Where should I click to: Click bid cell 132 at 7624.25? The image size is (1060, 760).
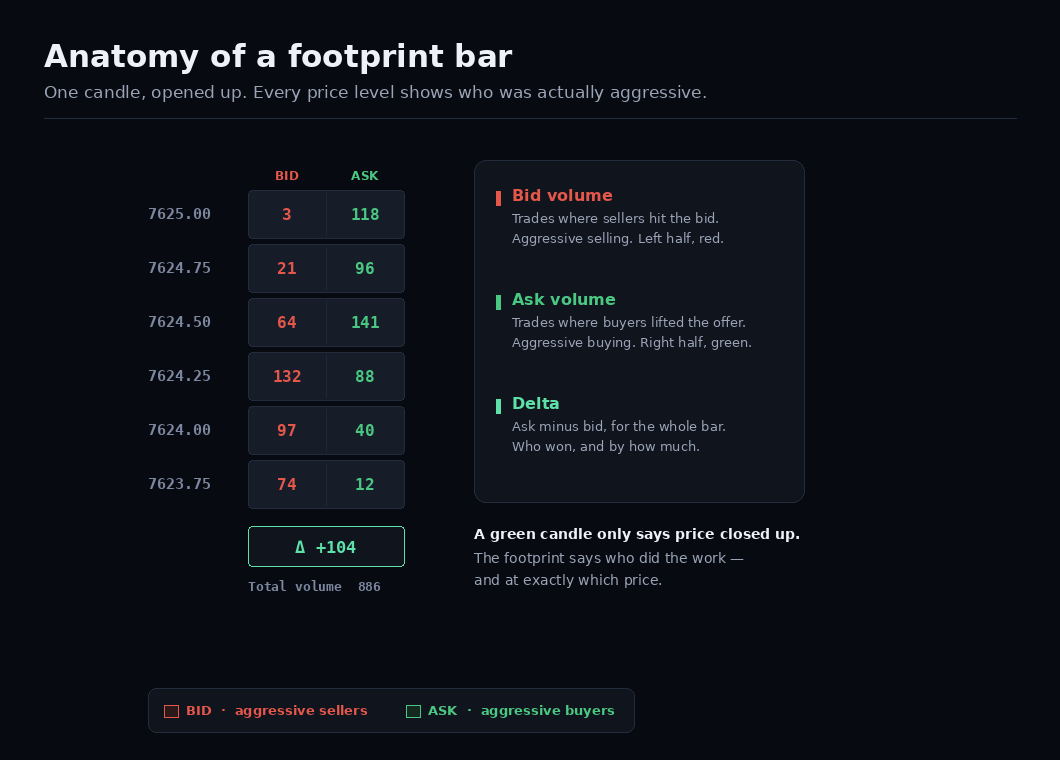(287, 377)
